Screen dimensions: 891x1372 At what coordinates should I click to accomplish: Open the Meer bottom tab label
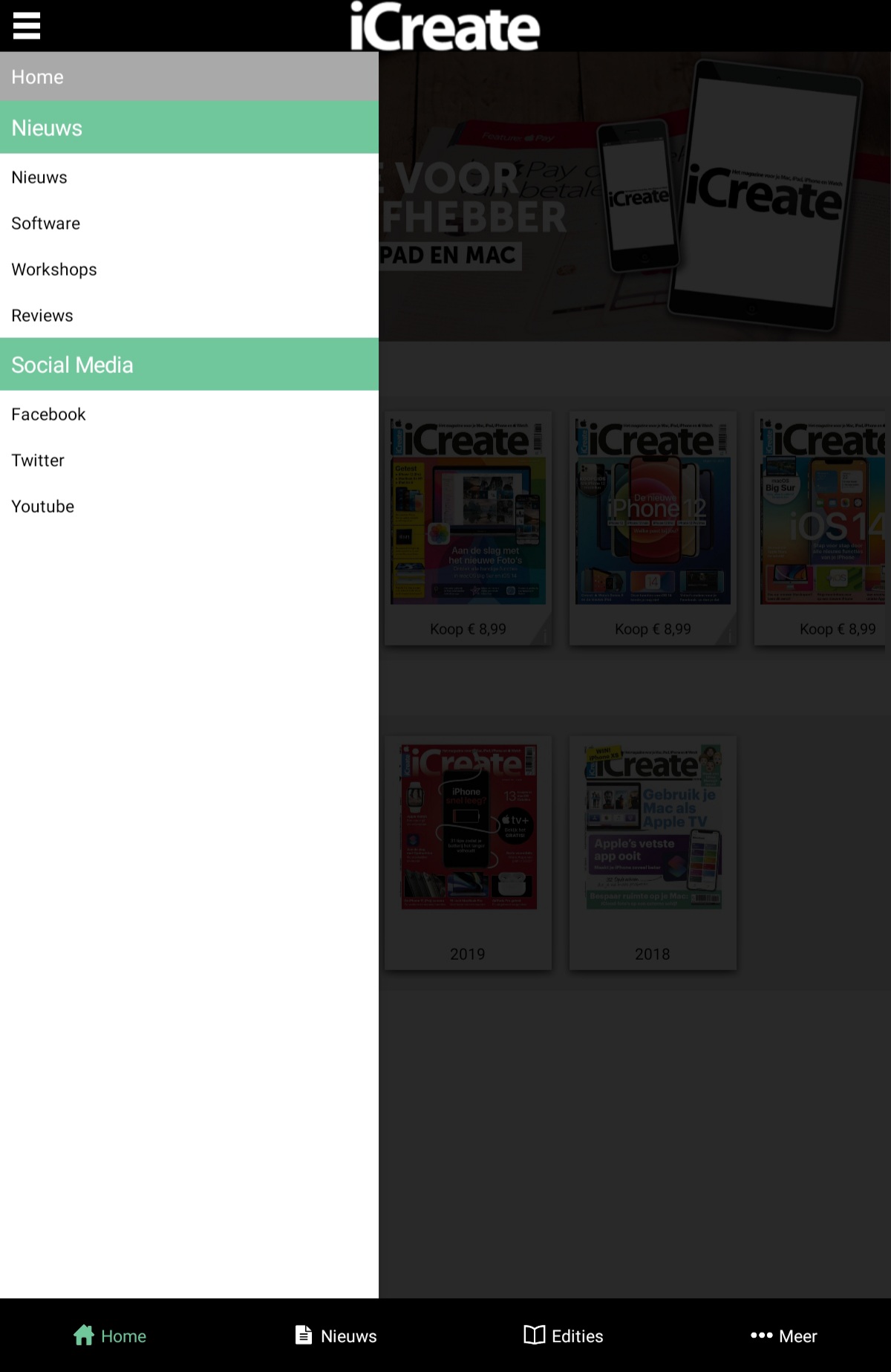(798, 1336)
